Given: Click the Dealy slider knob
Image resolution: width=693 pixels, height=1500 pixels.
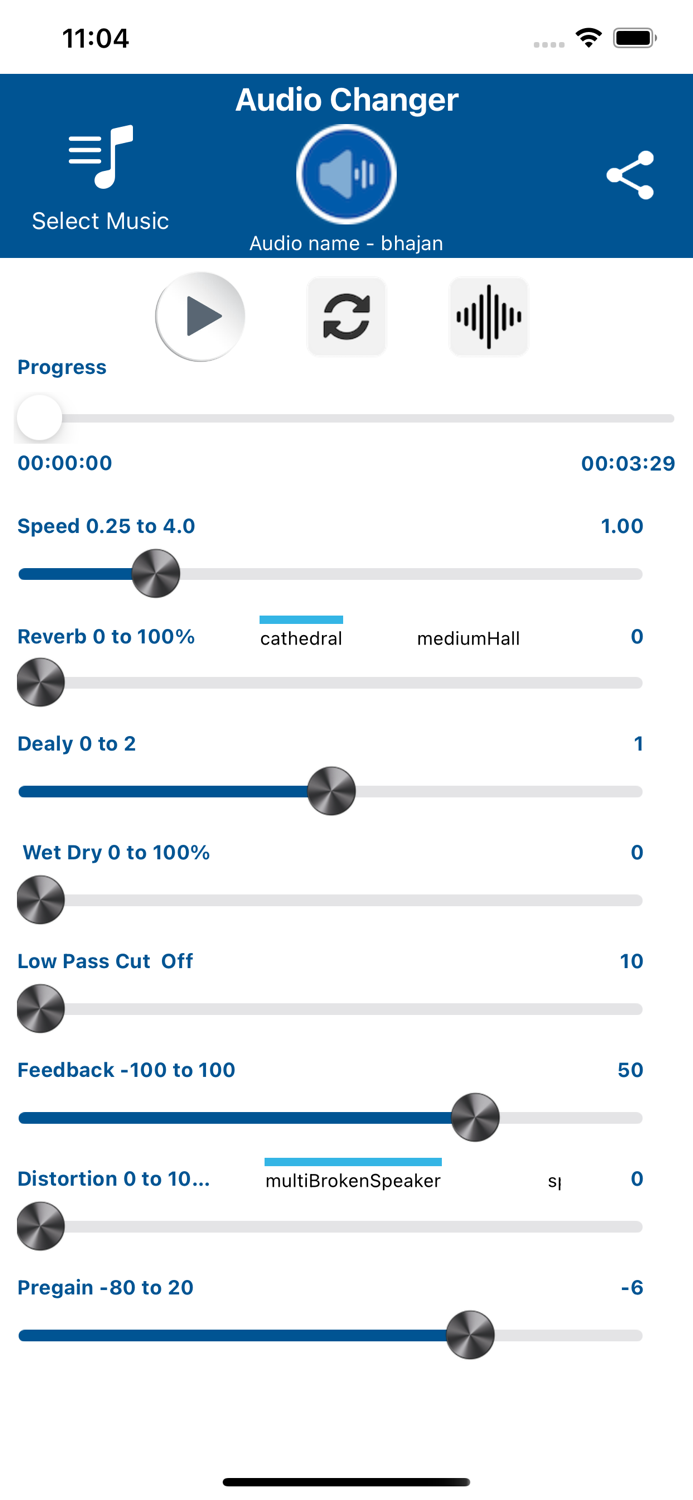Looking at the screenshot, I should coord(331,791).
